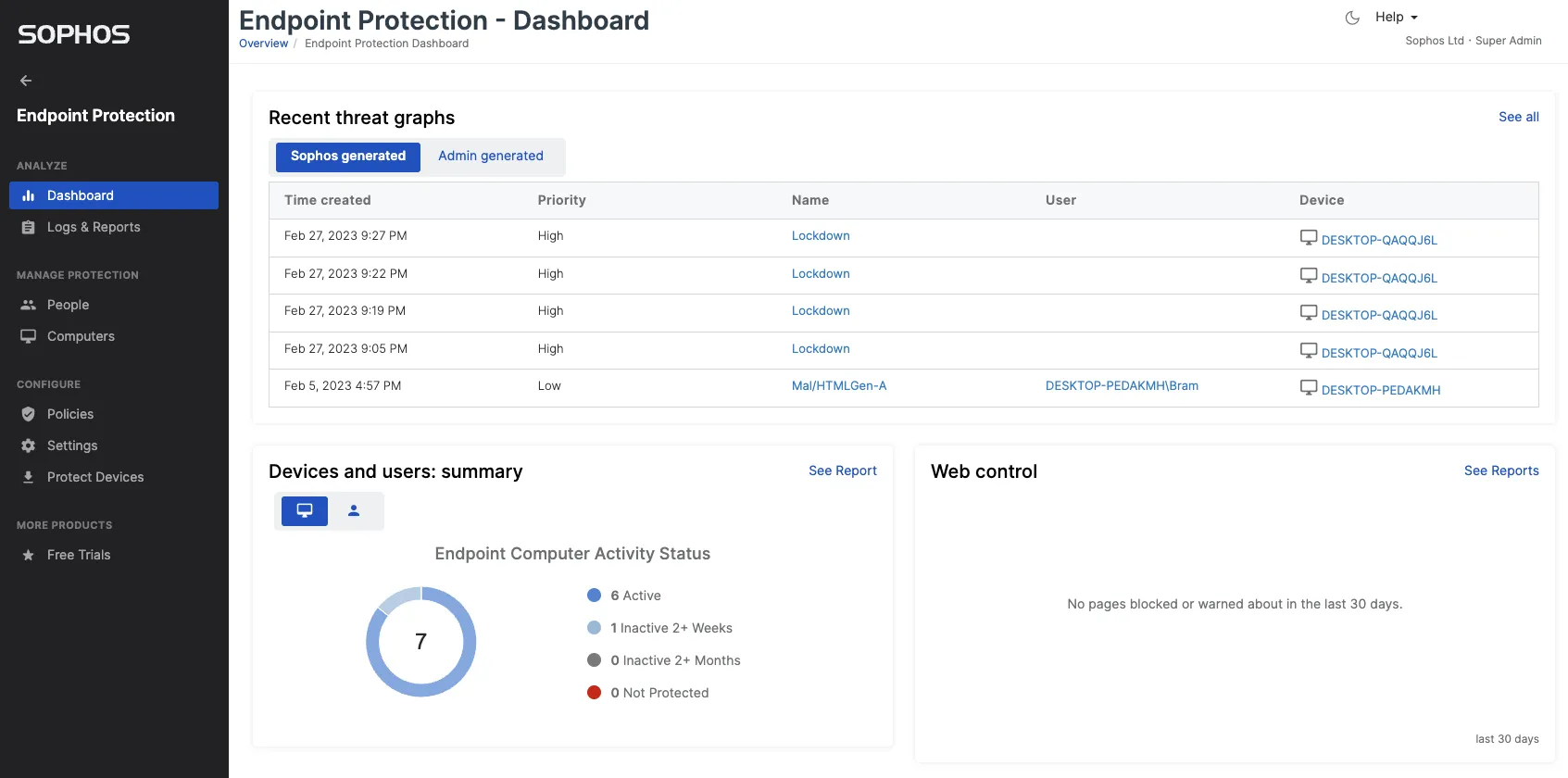Click the Free Trials star icon

coord(29,555)
